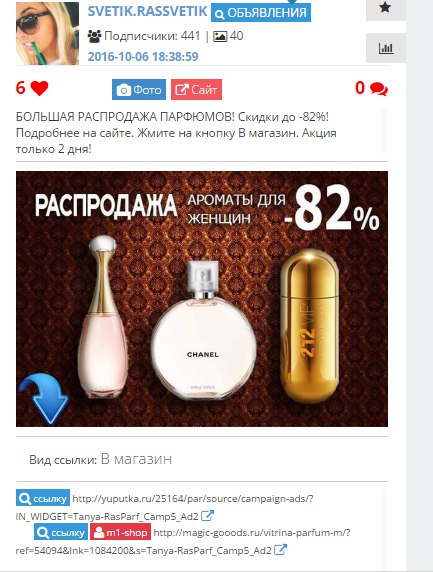Open external link icon after Camp5_Ad2 yuputka URL
This screenshot has height=572, width=433.
point(208,515)
